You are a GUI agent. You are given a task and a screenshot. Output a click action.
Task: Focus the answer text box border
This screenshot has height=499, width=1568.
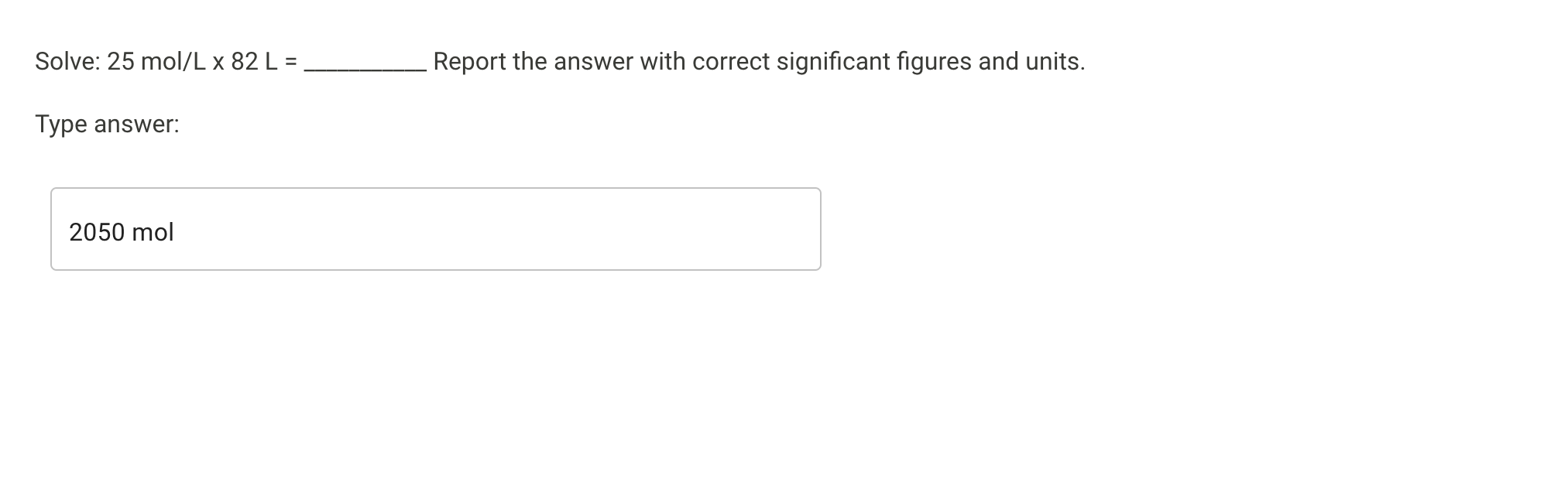pyautogui.click(x=434, y=189)
